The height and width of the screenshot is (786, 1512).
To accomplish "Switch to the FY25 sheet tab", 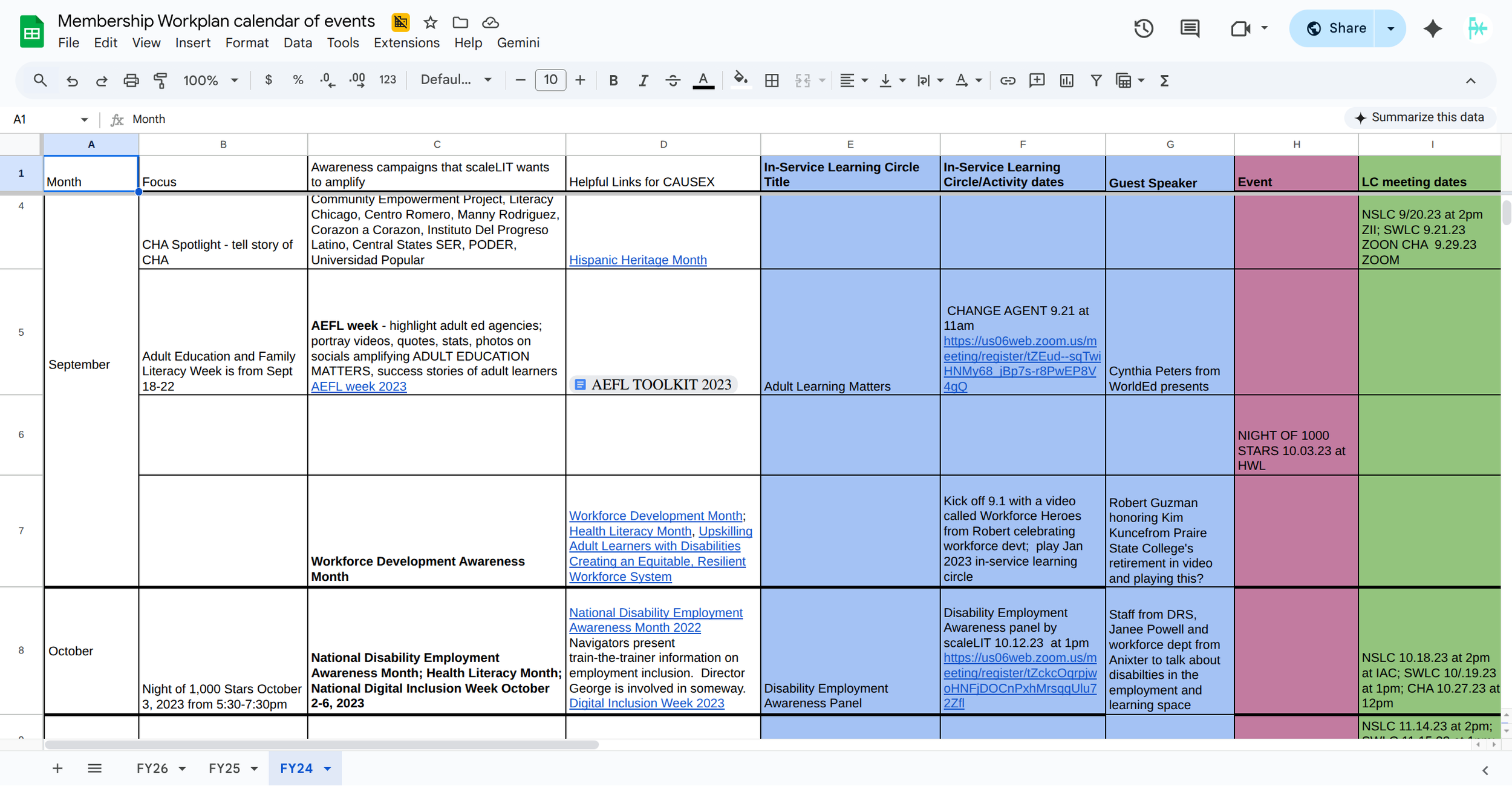I will point(224,768).
